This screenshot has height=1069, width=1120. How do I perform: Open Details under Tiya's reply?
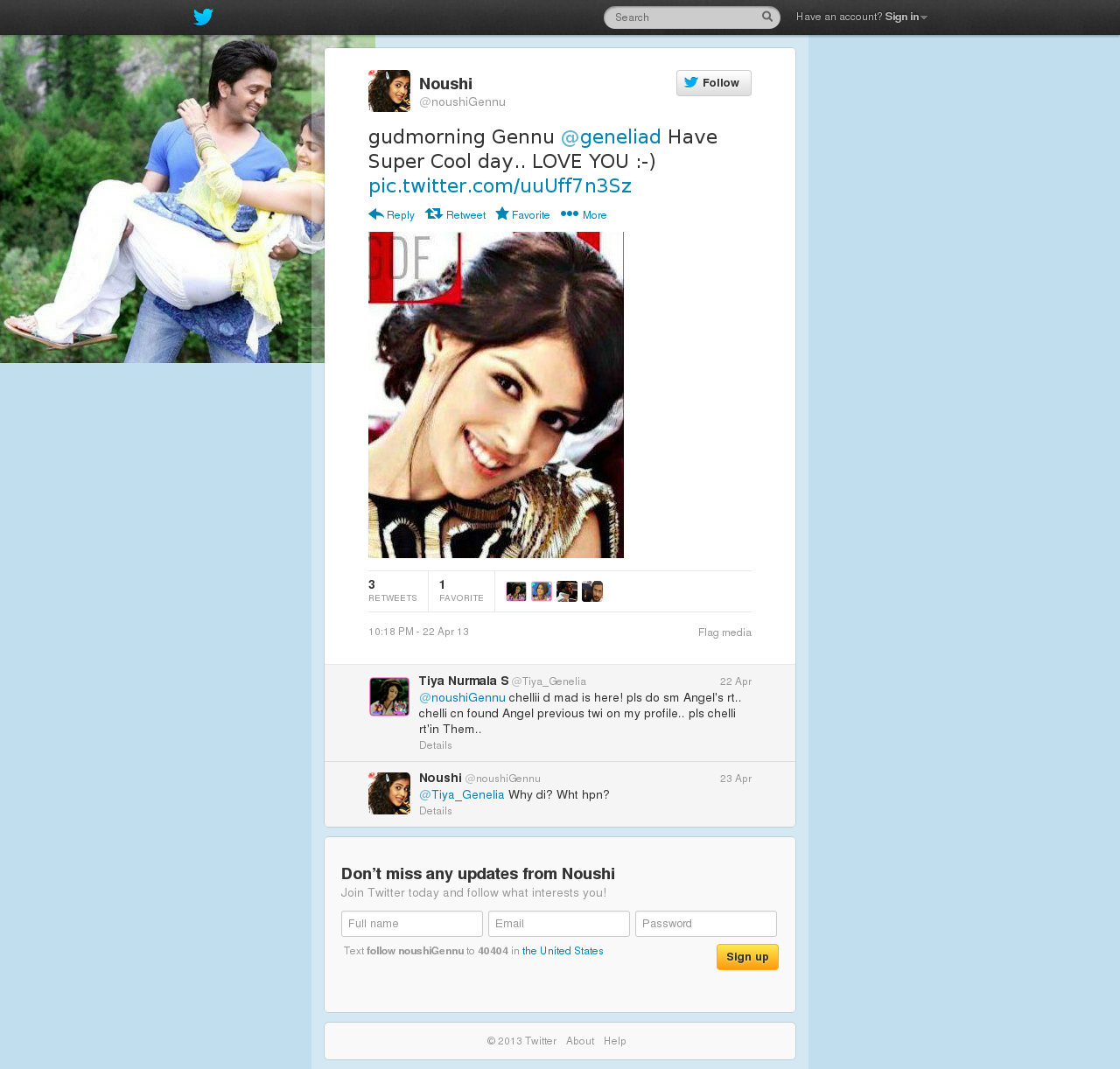click(x=436, y=745)
